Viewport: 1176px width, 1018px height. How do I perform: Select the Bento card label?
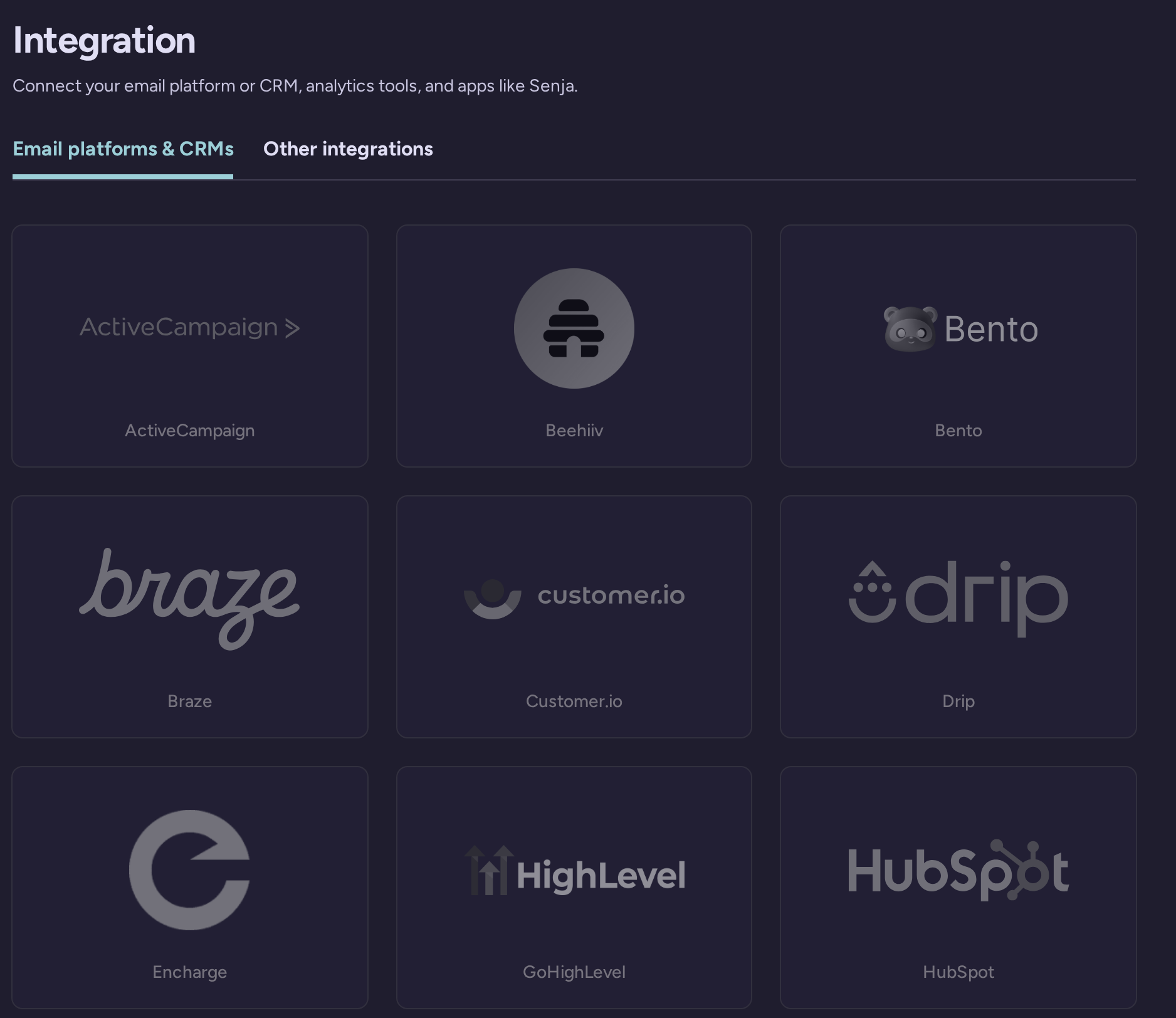pyautogui.click(x=958, y=431)
